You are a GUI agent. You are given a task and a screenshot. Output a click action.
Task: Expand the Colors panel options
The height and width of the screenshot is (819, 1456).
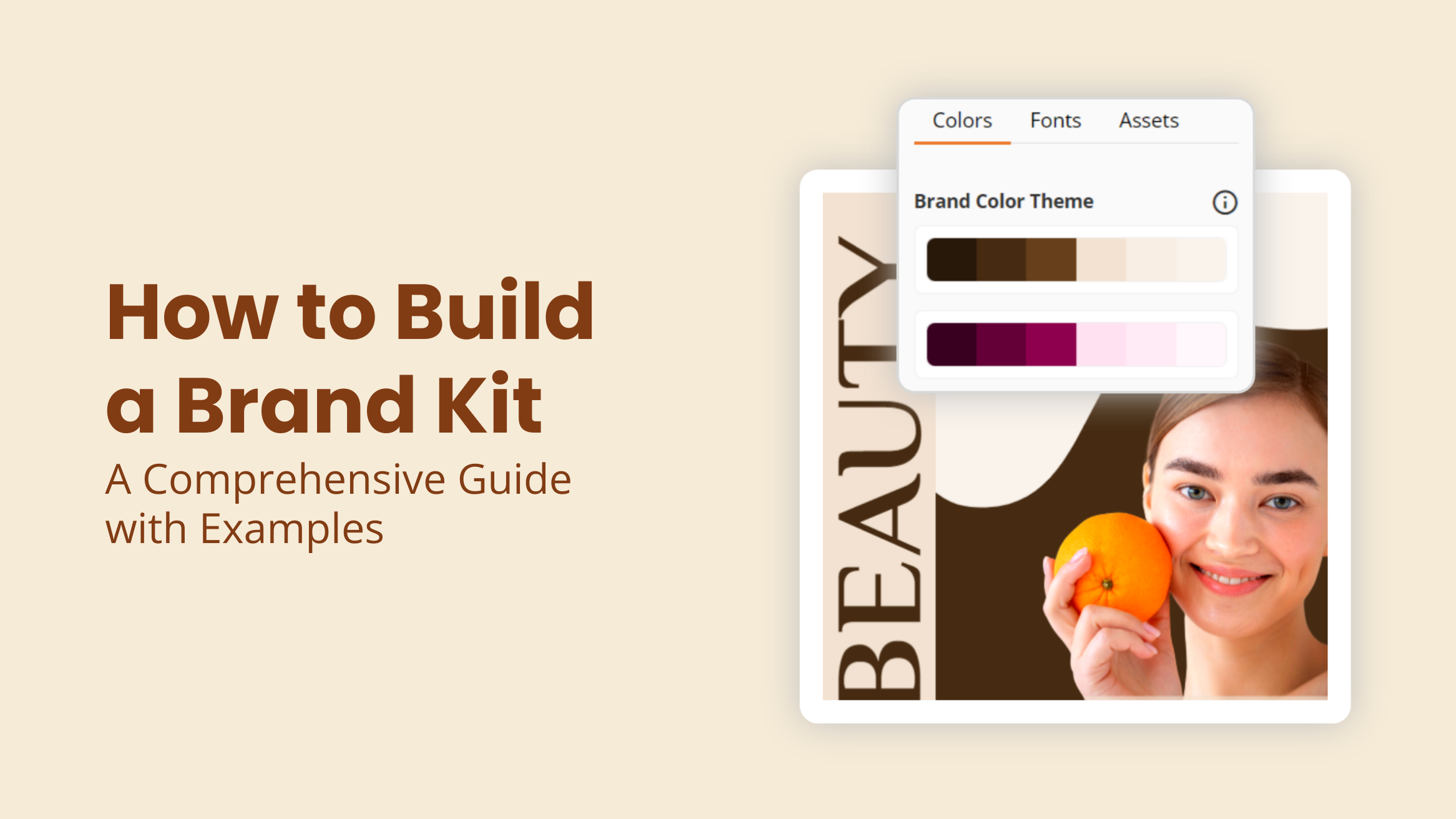[963, 119]
